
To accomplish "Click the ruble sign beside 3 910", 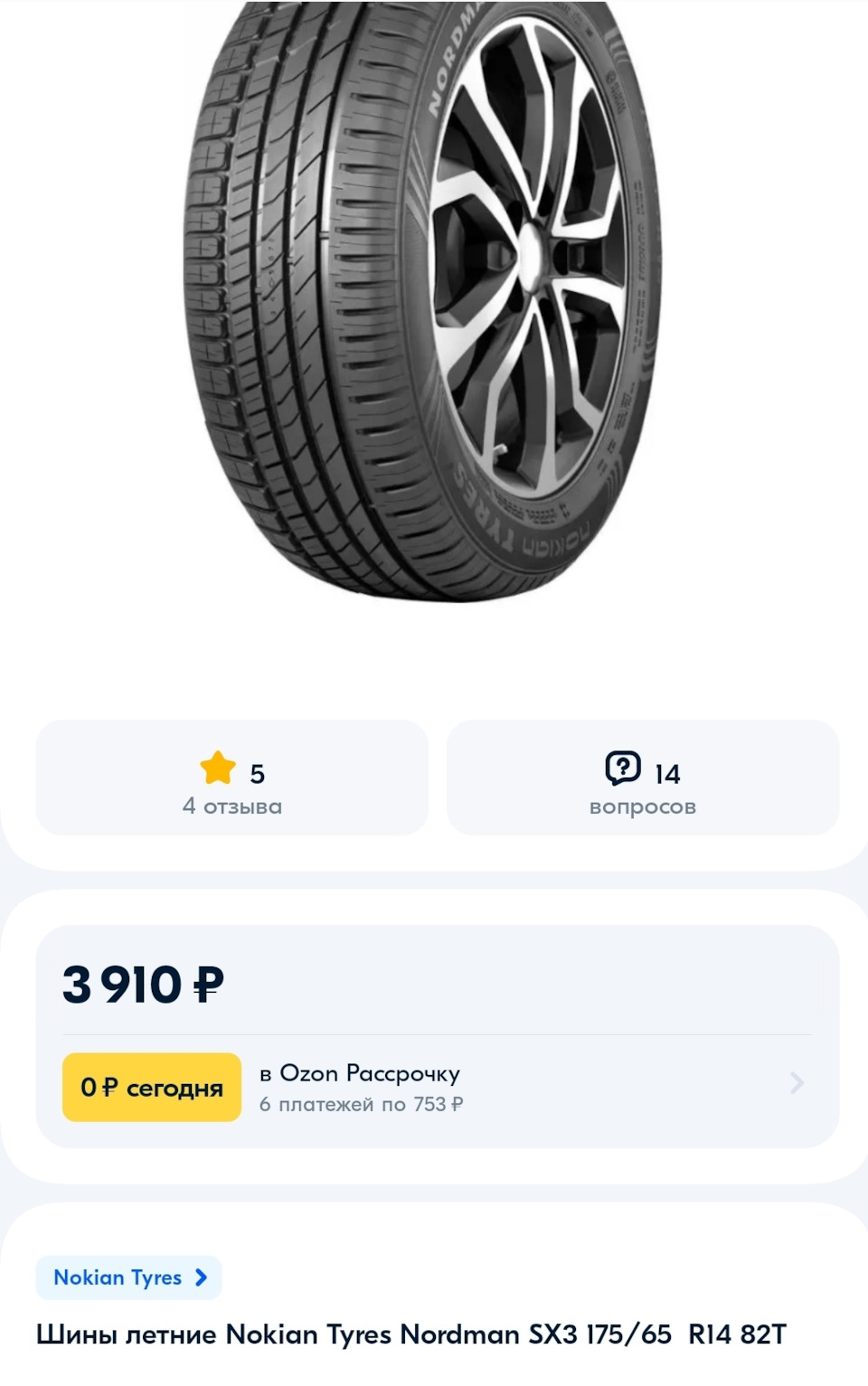I will [209, 985].
